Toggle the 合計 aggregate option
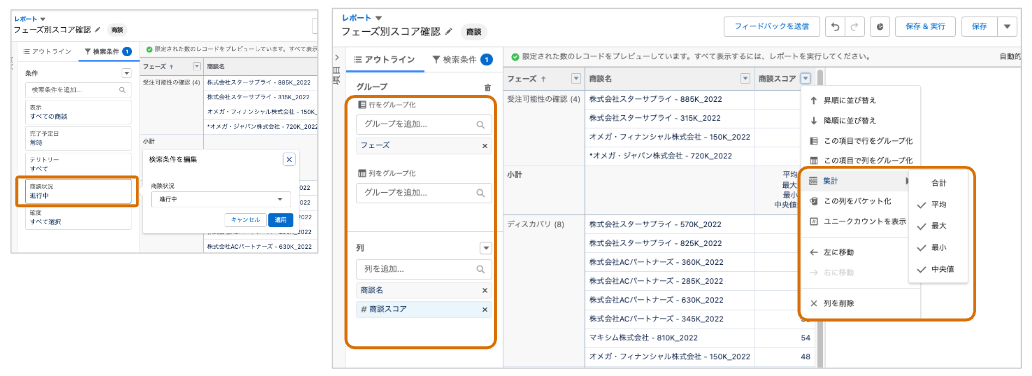 (938, 182)
